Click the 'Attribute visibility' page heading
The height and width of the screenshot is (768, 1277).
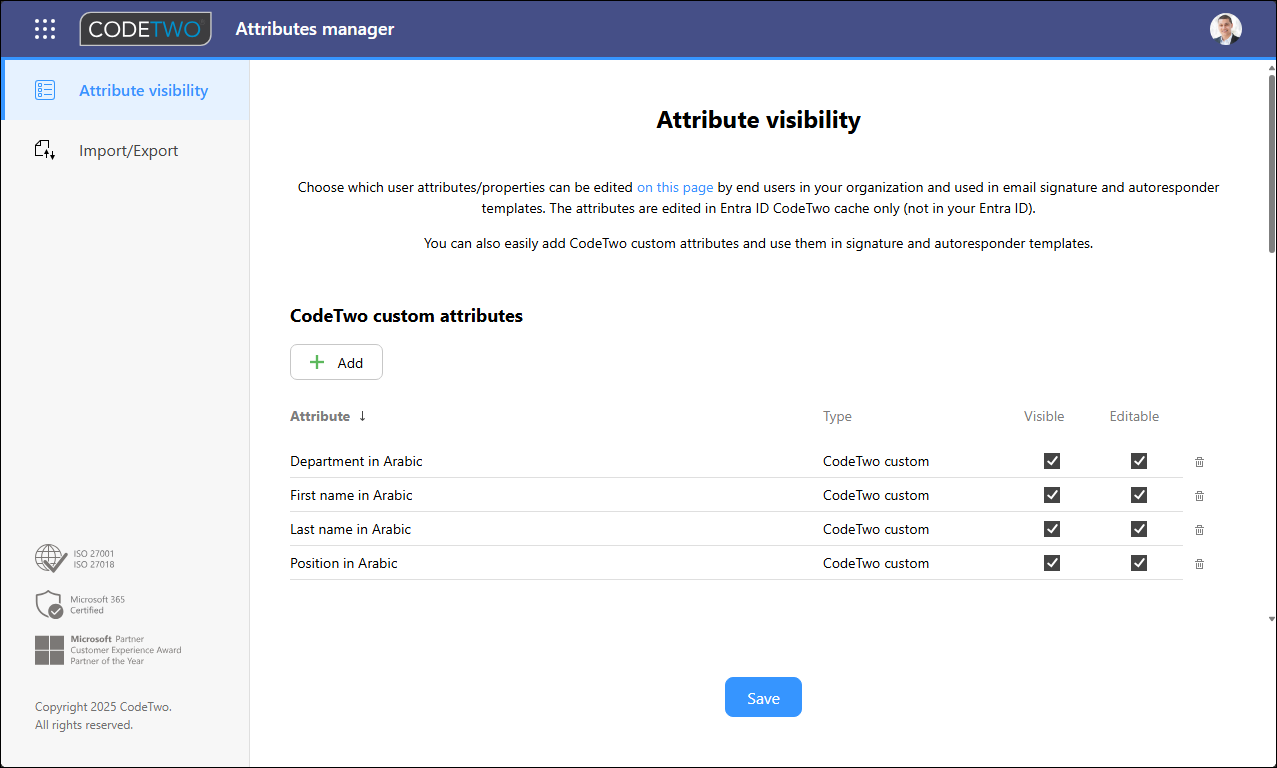click(758, 120)
